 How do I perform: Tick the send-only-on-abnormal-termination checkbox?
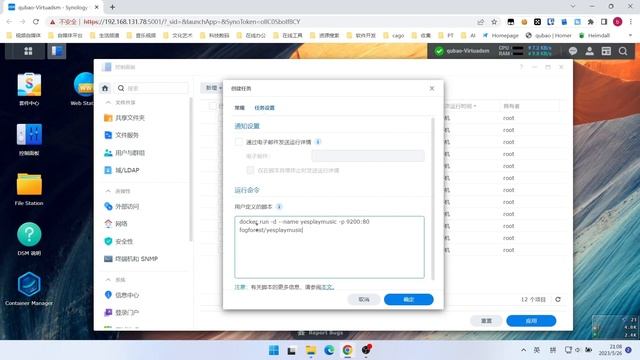250,170
